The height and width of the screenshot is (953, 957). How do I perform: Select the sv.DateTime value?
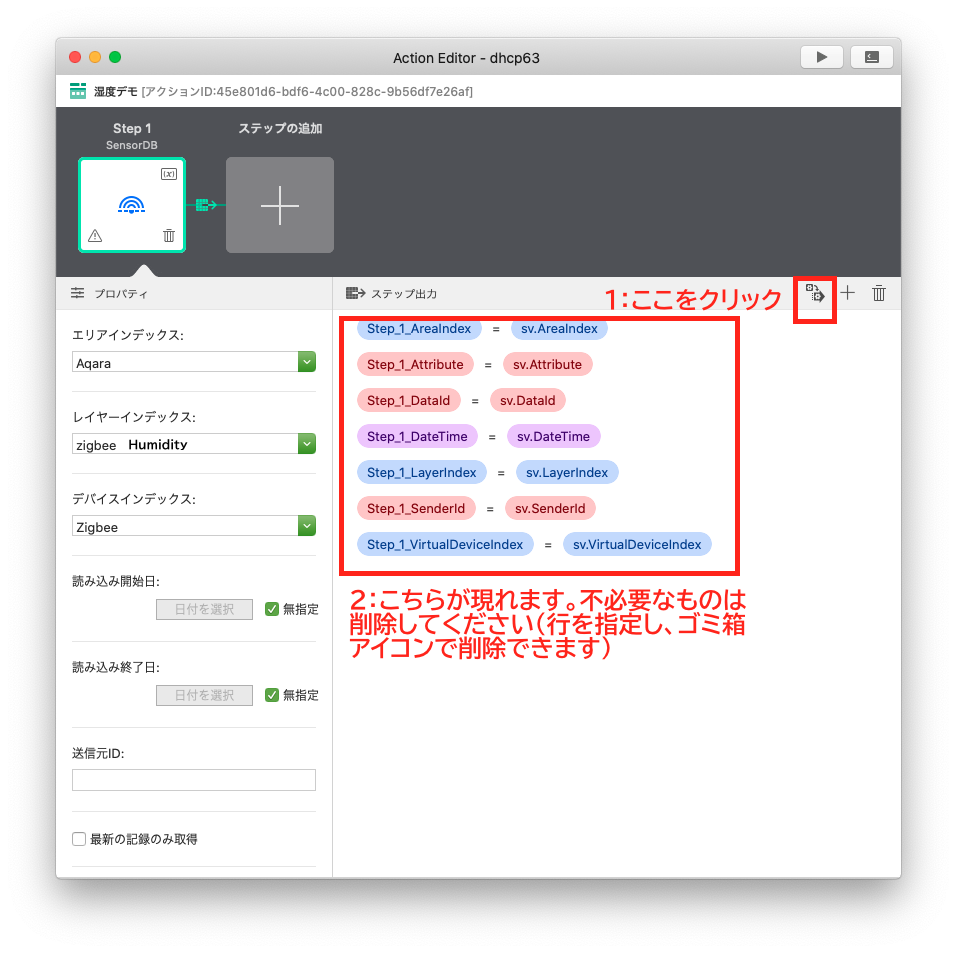tap(554, 437)
